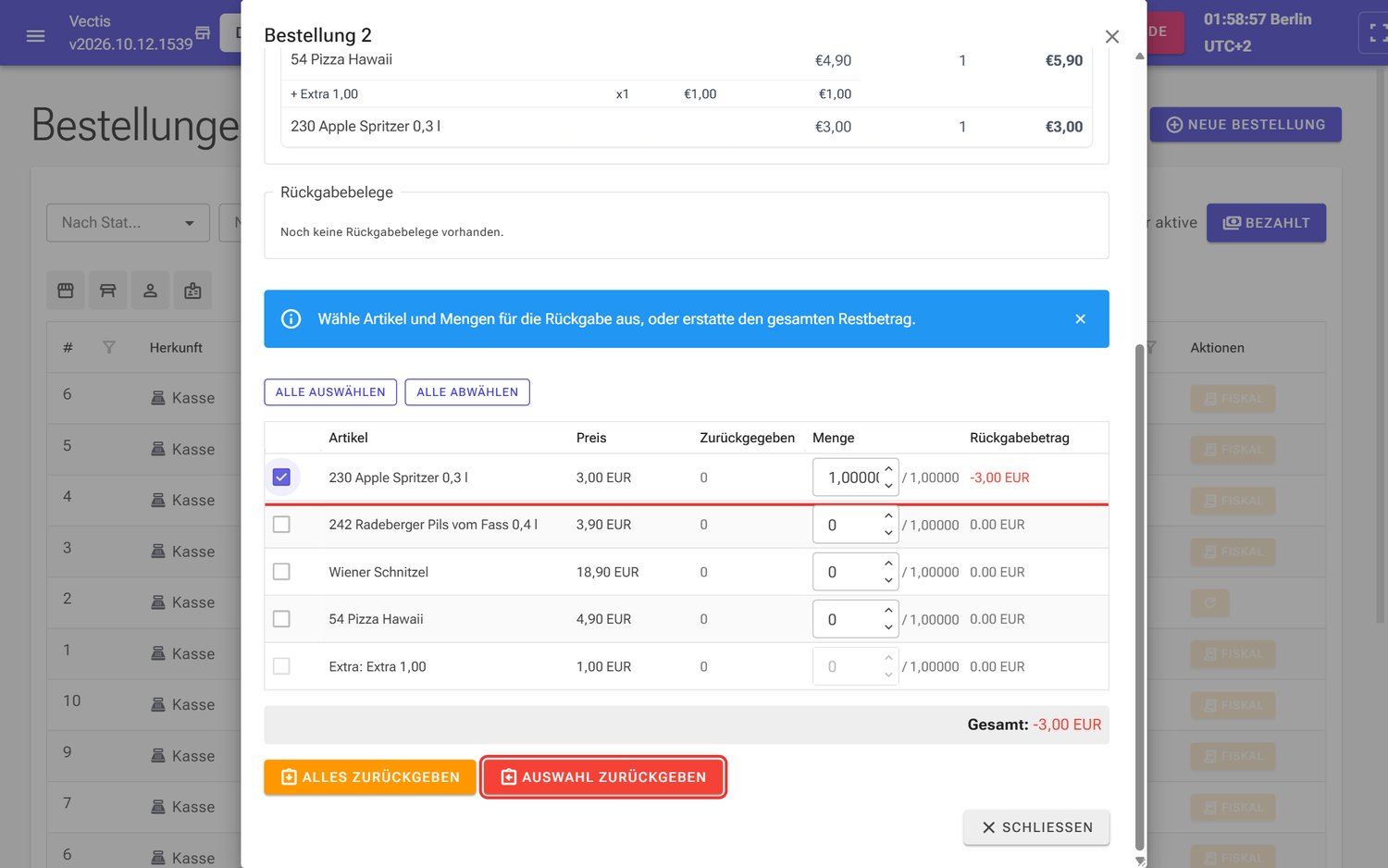1388x868 pixels.
Task: Click the Herkunft column header
Action: (176, 348)
